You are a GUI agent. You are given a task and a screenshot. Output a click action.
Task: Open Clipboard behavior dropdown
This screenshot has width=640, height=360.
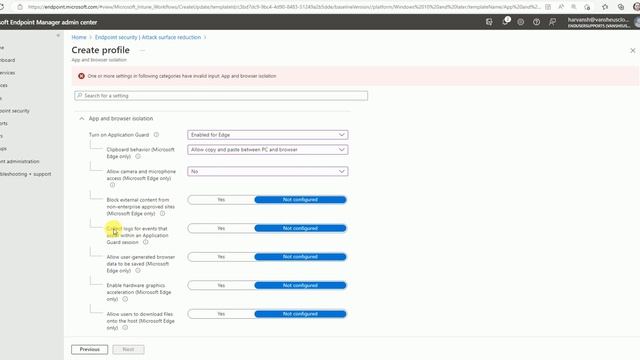click(268, 150)
